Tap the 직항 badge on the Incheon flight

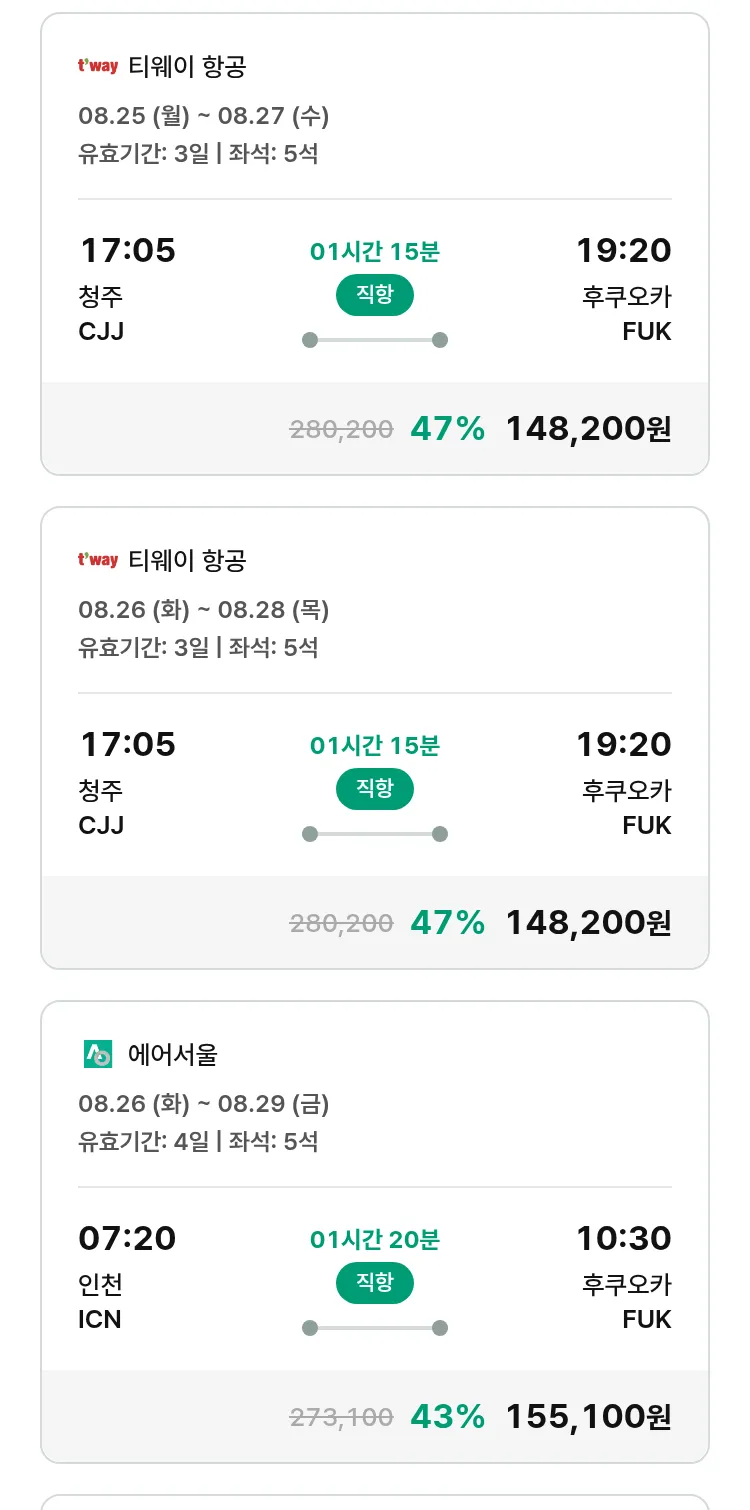[x=375, y=1283]
